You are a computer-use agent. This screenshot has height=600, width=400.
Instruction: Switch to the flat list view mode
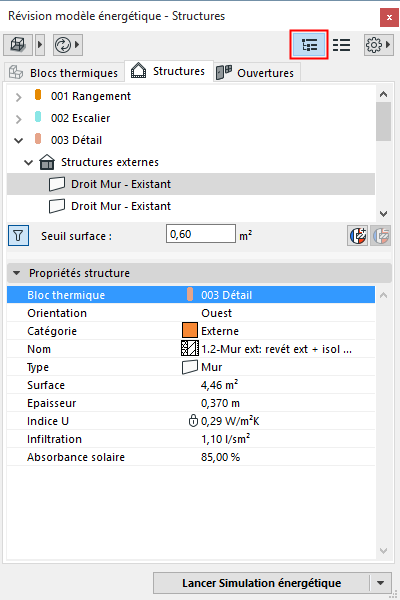point(341,45)
